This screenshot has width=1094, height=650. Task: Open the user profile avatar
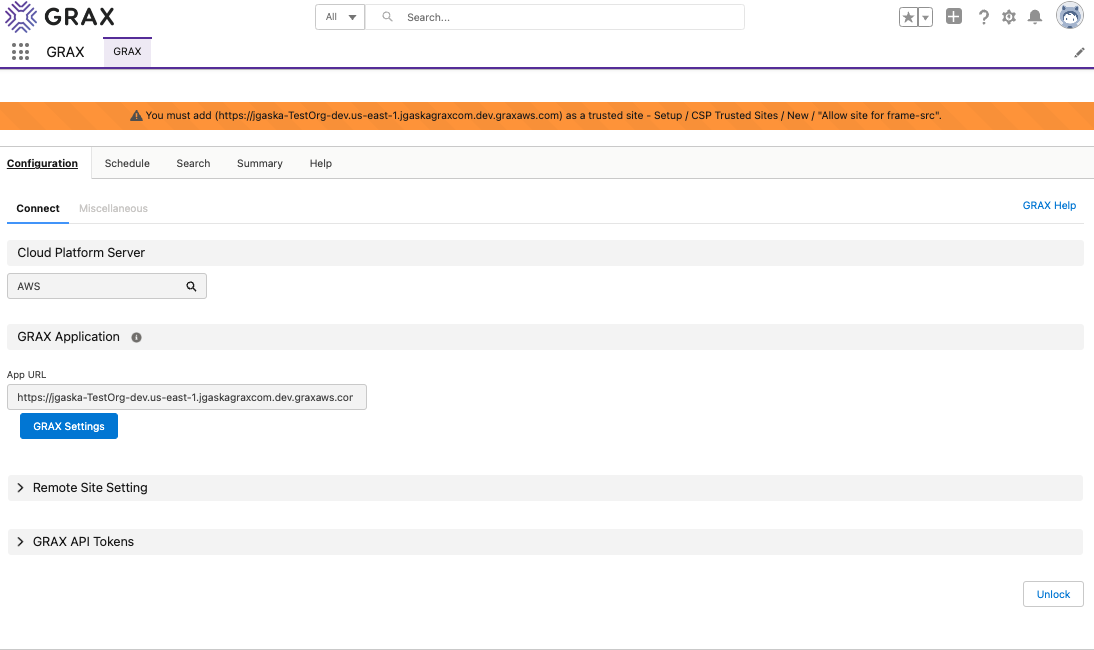click(1070, 15)
